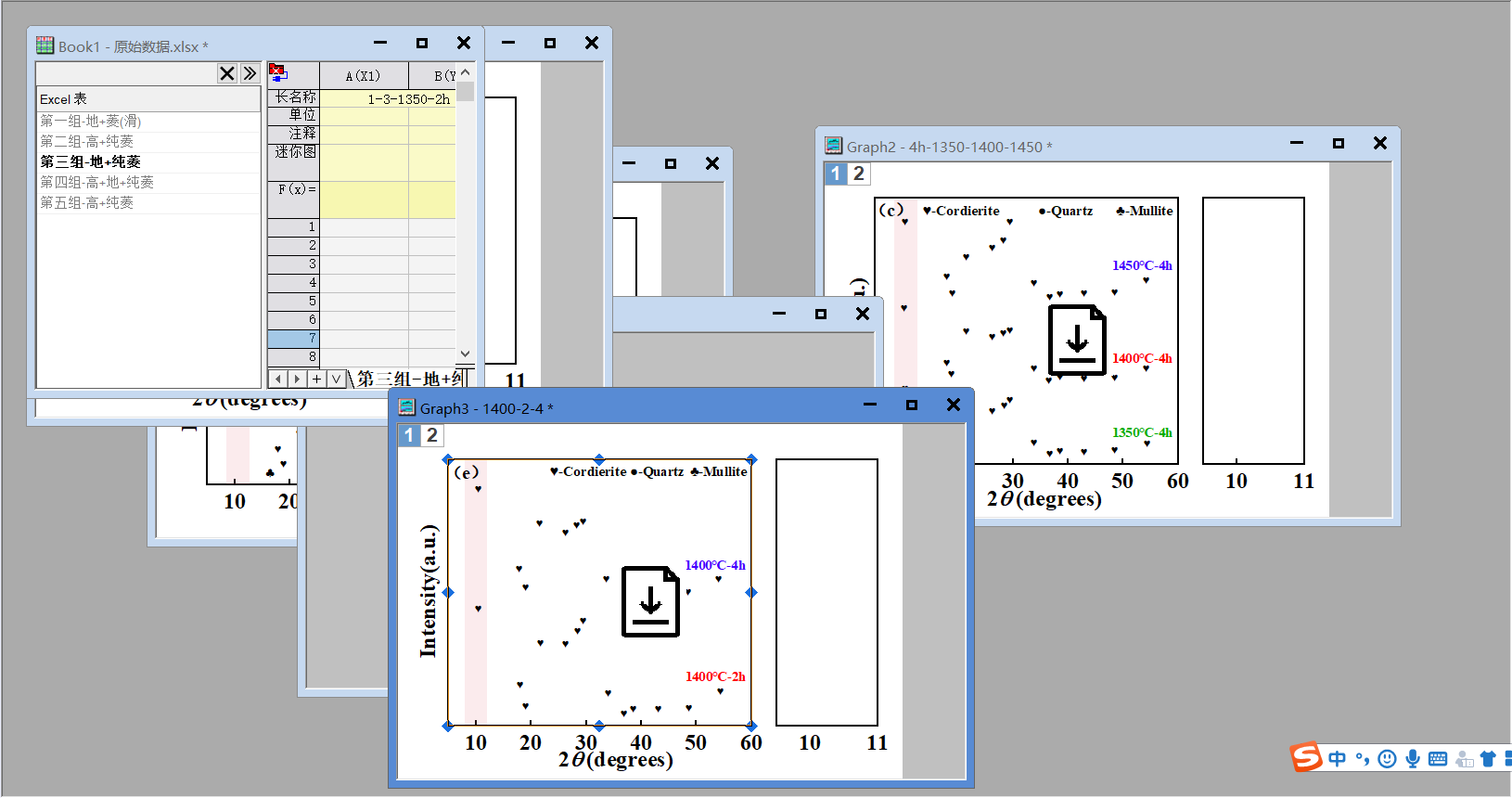Click the green 1350°C-4h label in Graph2

[1142, 432]
